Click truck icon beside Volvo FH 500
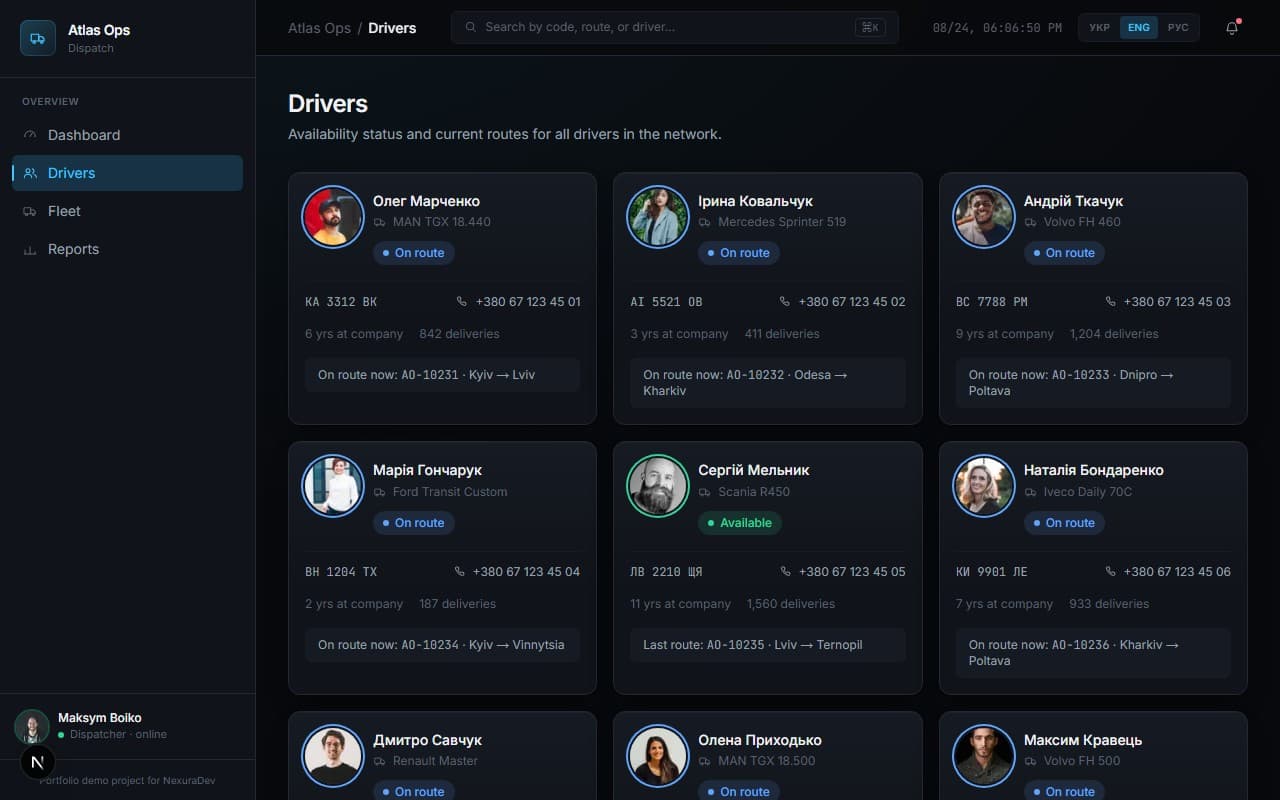 tap(1031, 761)
